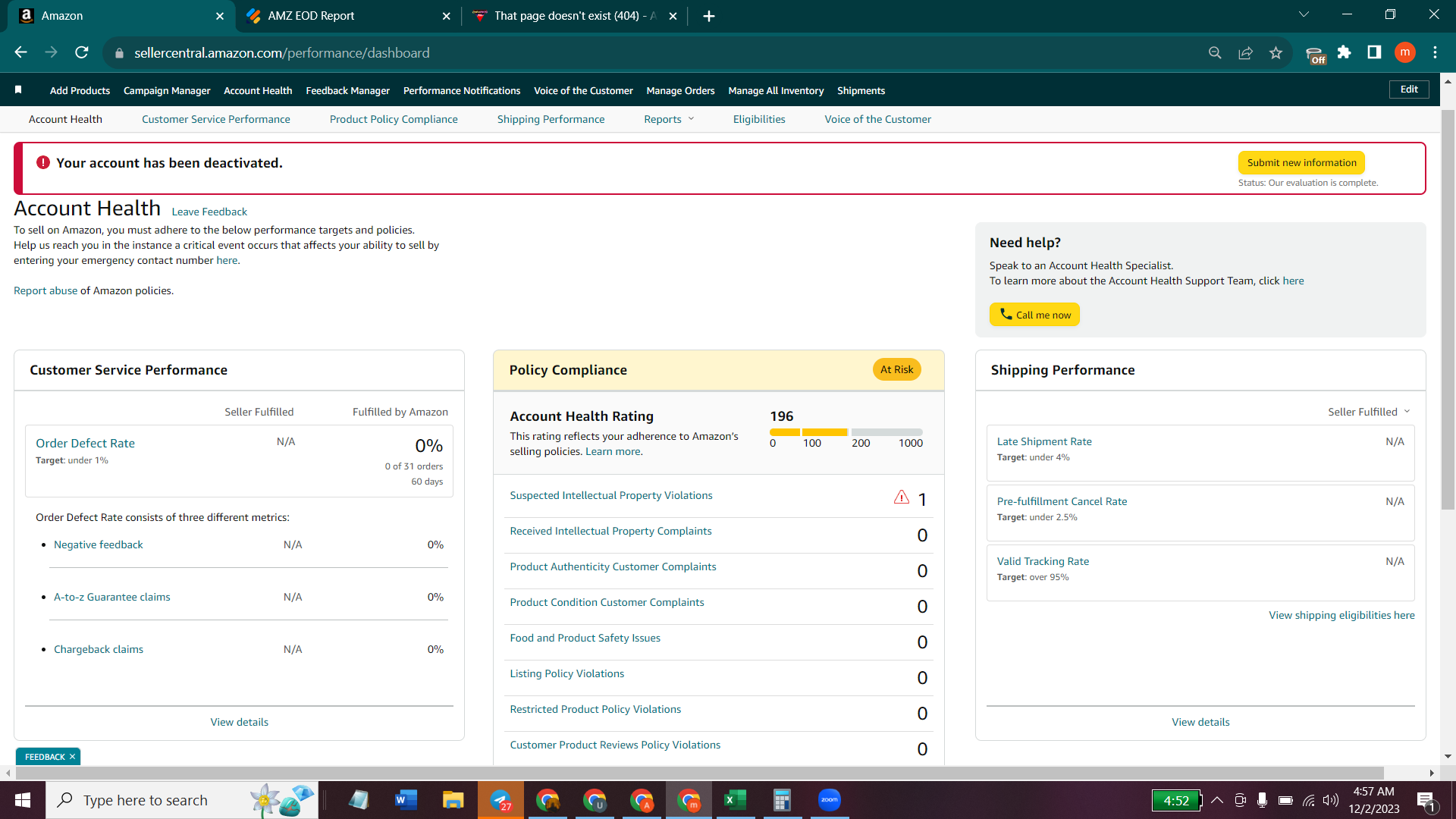Click View shipping eligibilities here link

pyautogui.click(x=1341, y=615)
